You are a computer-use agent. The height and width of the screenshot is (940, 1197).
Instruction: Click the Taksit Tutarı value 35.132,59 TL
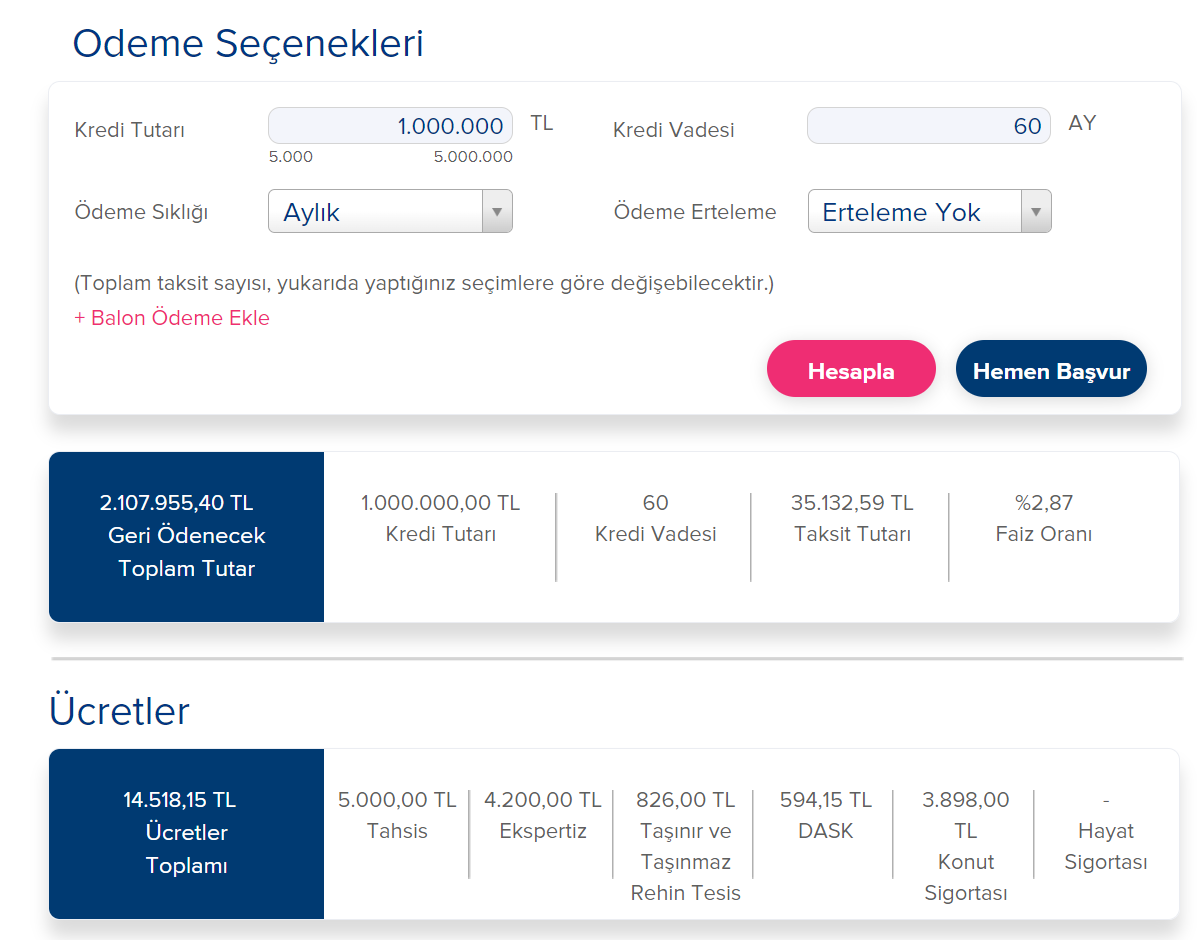852,503
